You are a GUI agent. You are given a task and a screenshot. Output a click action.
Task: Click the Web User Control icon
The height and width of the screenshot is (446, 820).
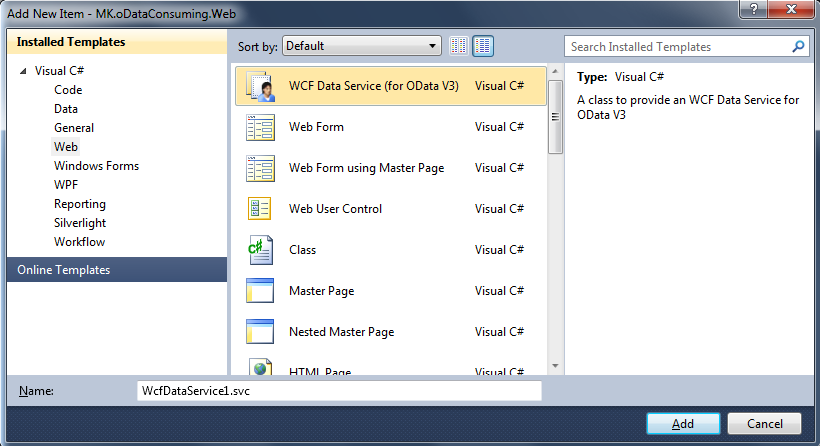259,209
